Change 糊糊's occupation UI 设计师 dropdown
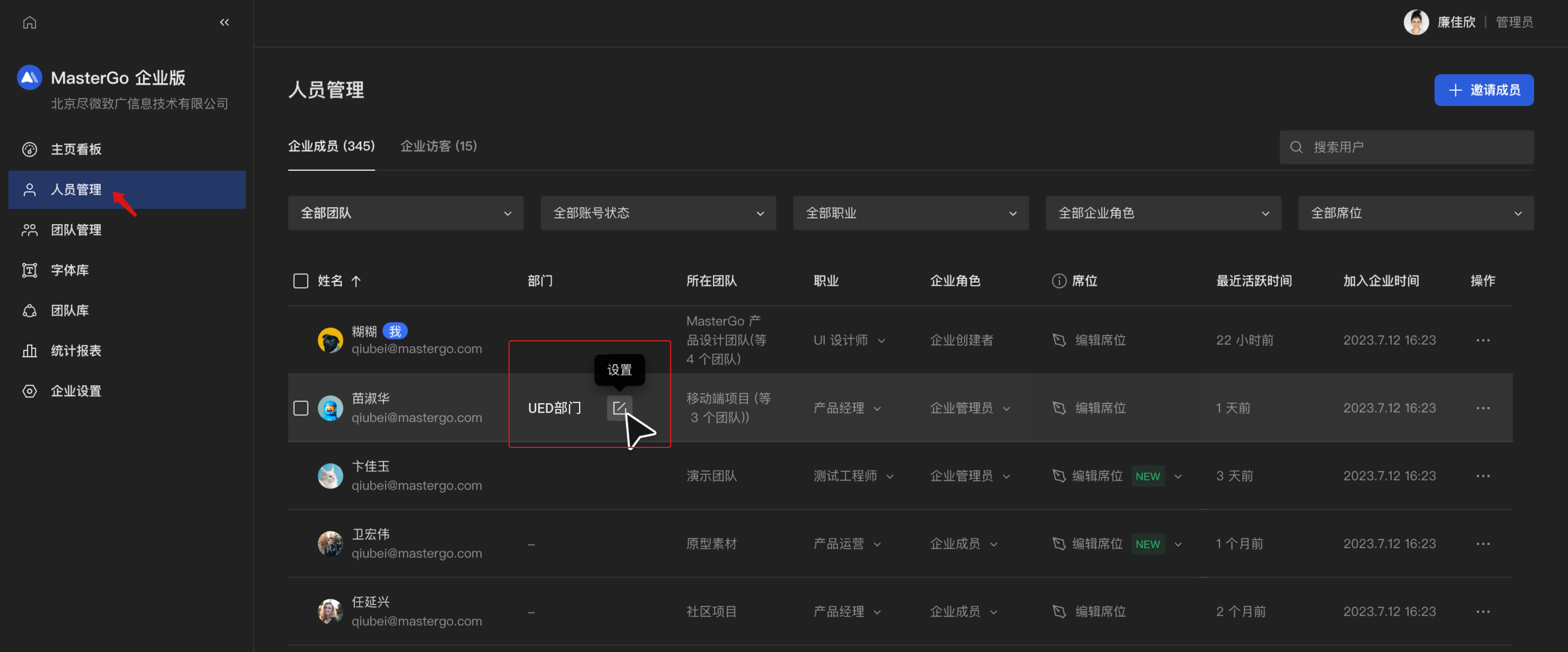1568x652 pixels. point(849,340)
